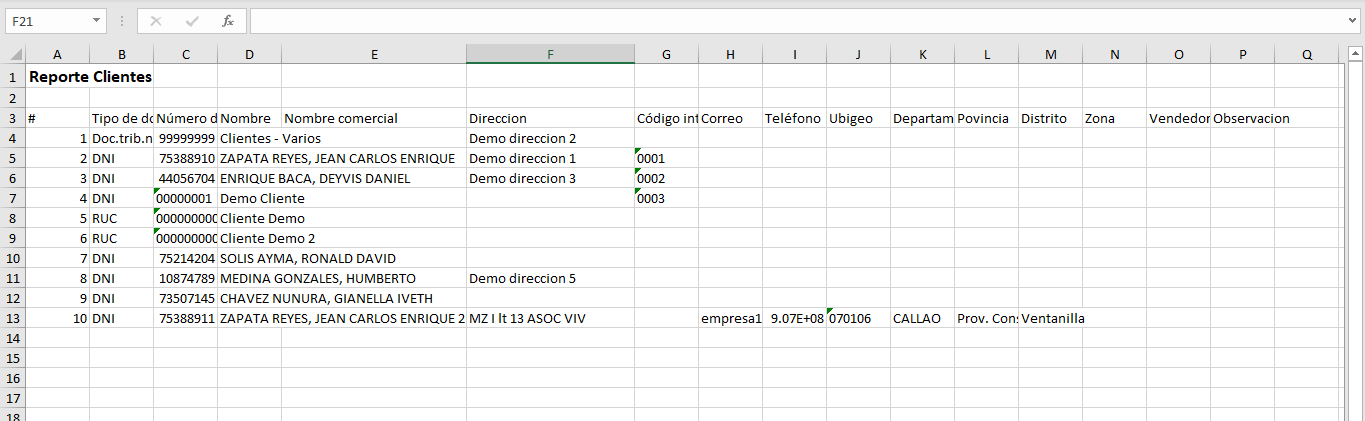This screenshot has width=1365, height=421.
Task: Click the cell with código '0002'
Action: pyautogui.click(x=666, y=178)
